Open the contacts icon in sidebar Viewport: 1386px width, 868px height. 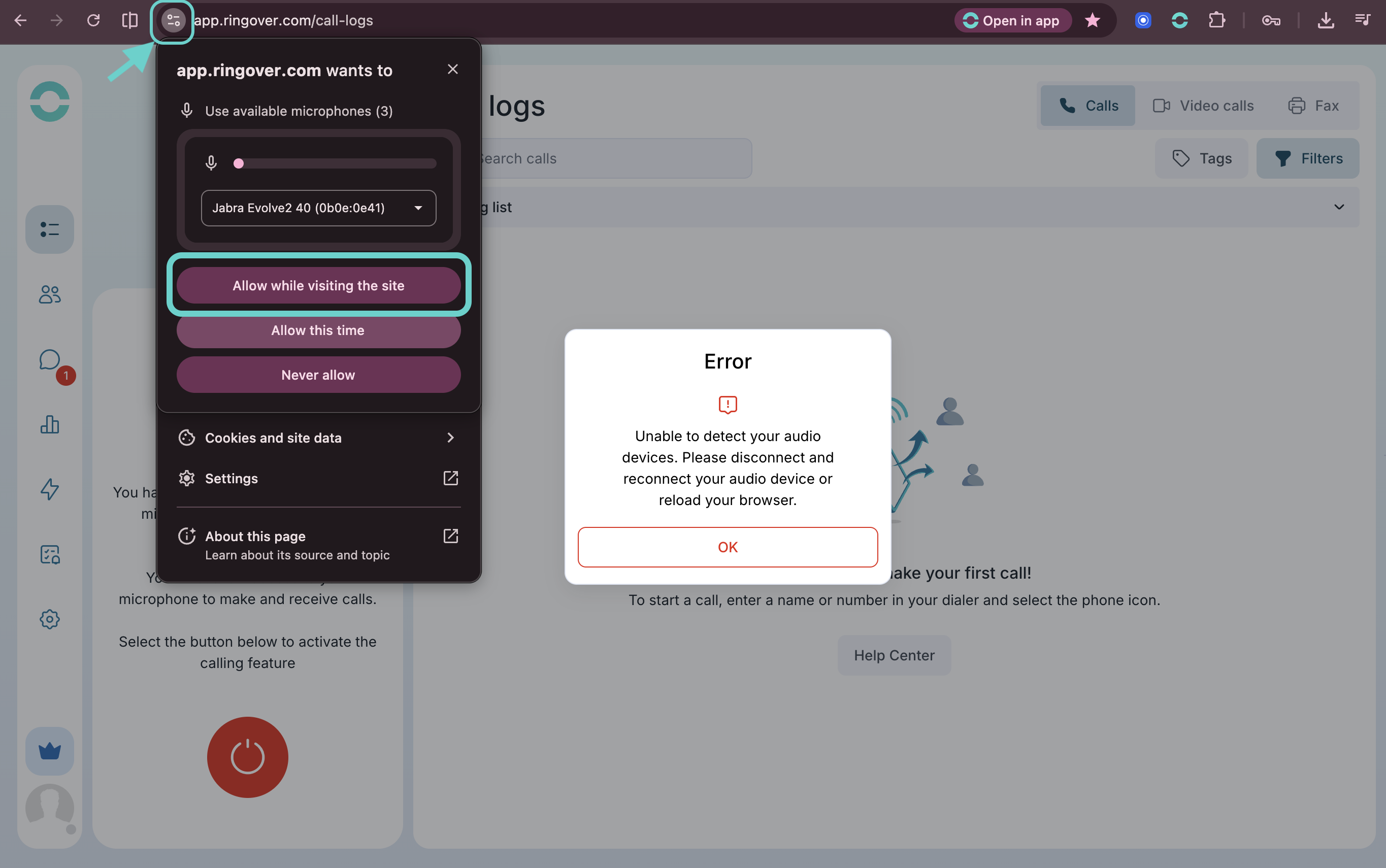tap(50, 294)
